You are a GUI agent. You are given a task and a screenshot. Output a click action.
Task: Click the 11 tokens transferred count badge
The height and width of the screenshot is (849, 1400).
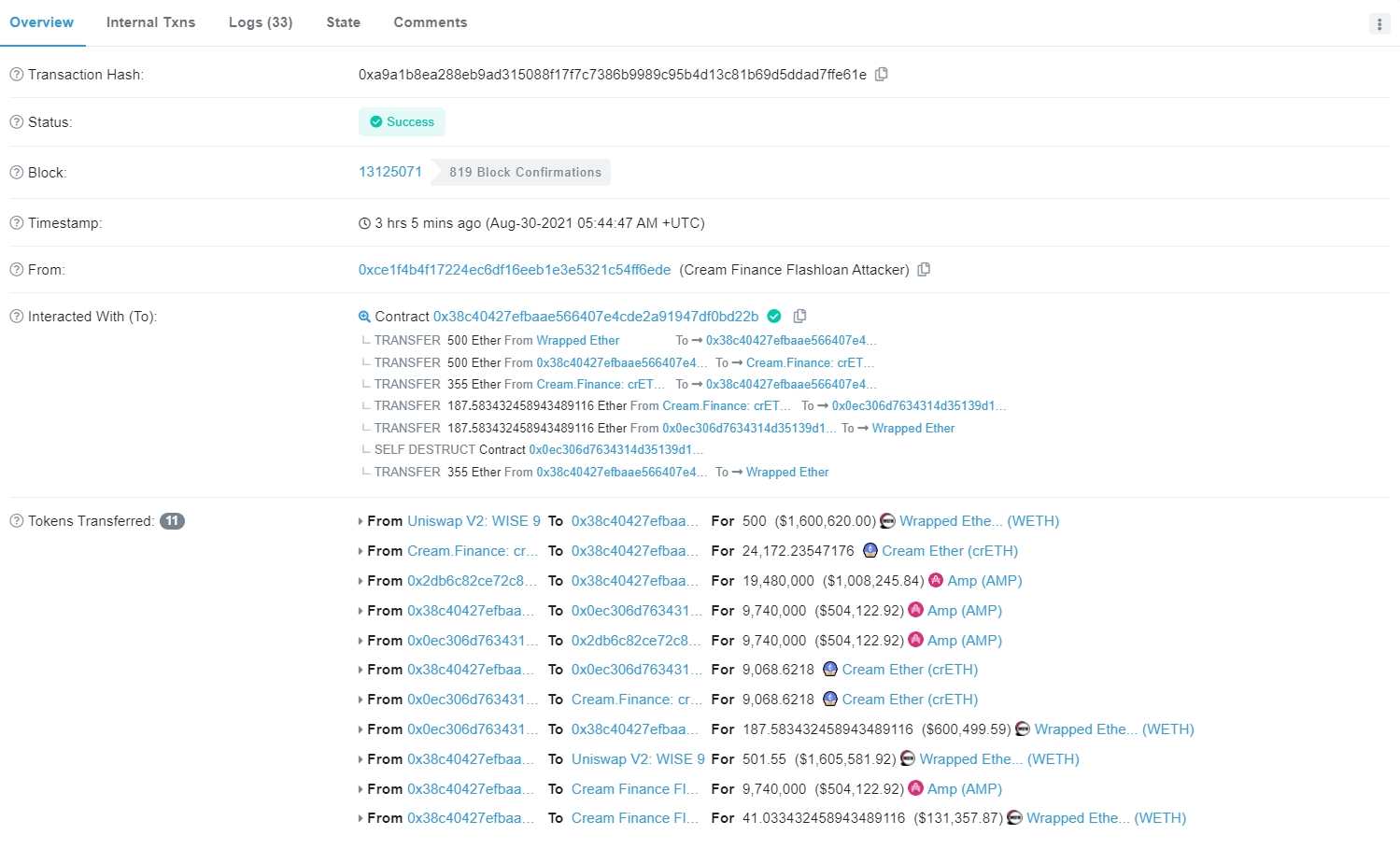point(172,520)
